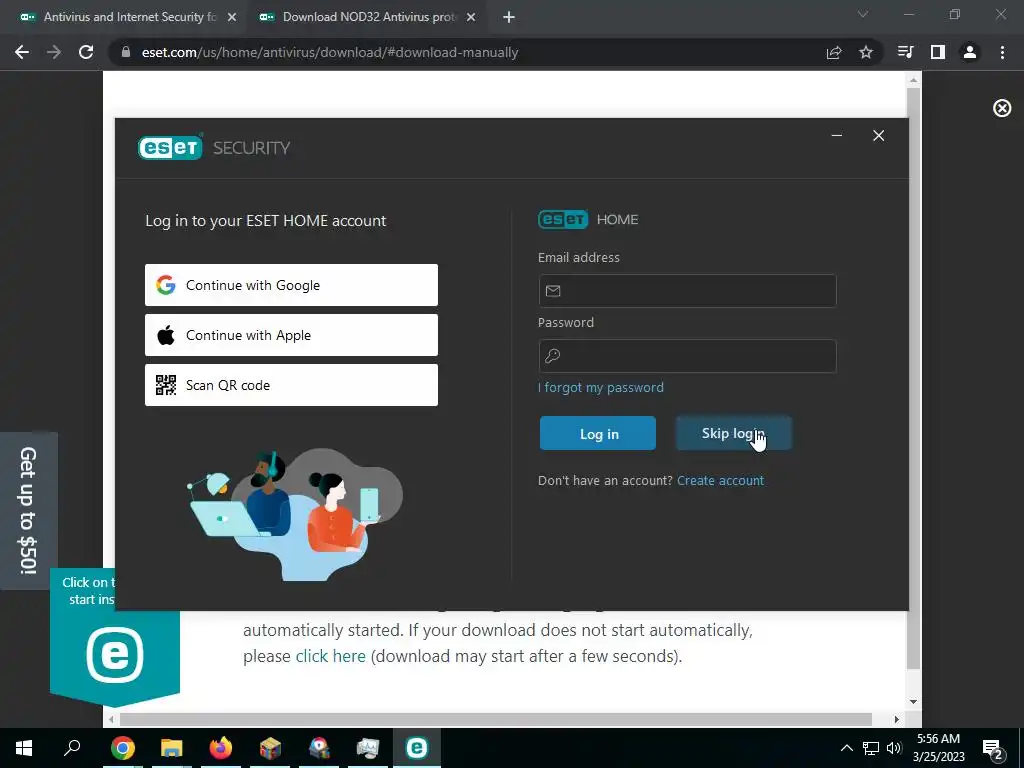
Task: Click horizontal scrollbar right arrow
Action: click(897, 719)
